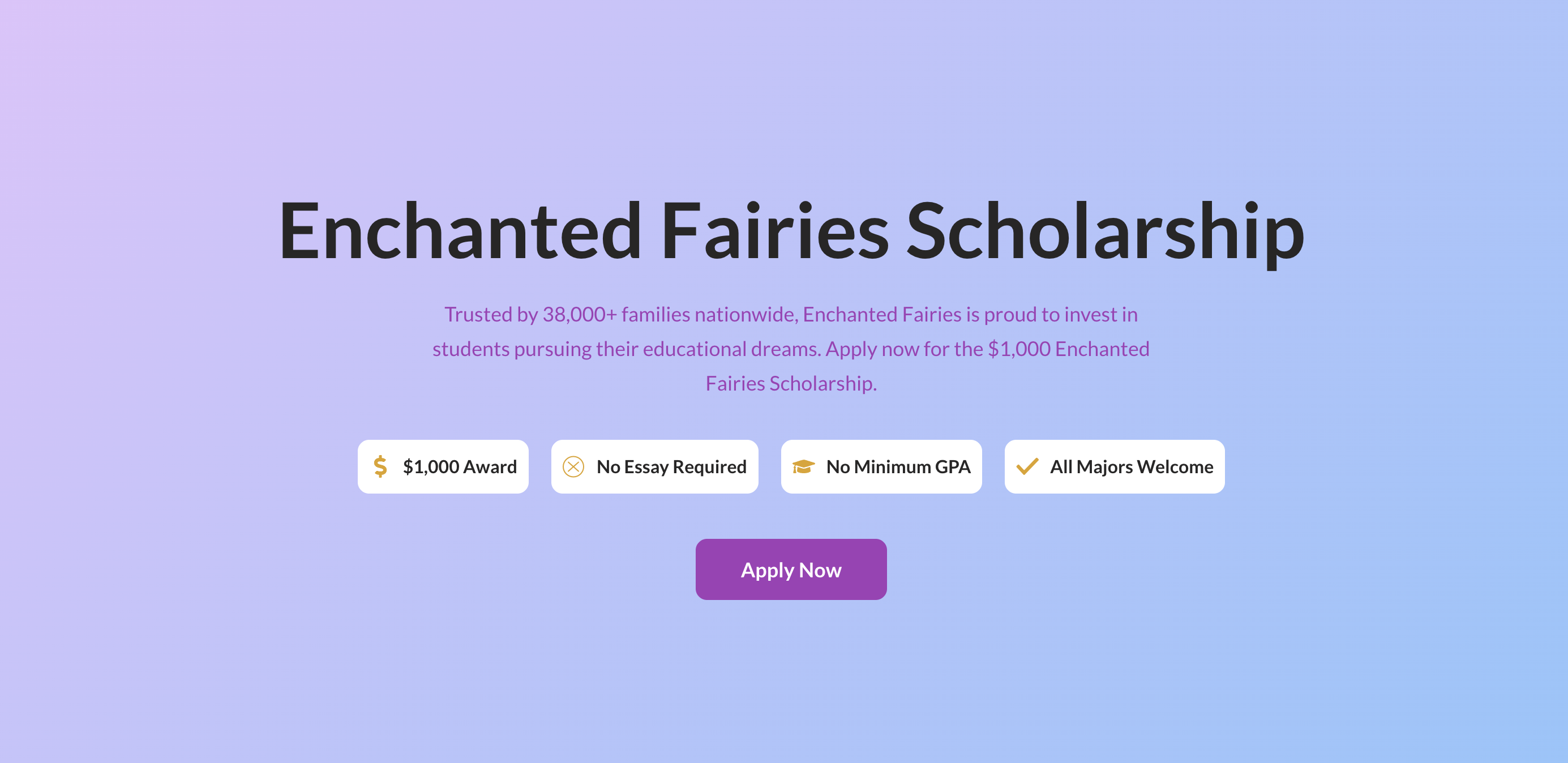Click the word "Fairies" in the main heading

click(774, 232)
